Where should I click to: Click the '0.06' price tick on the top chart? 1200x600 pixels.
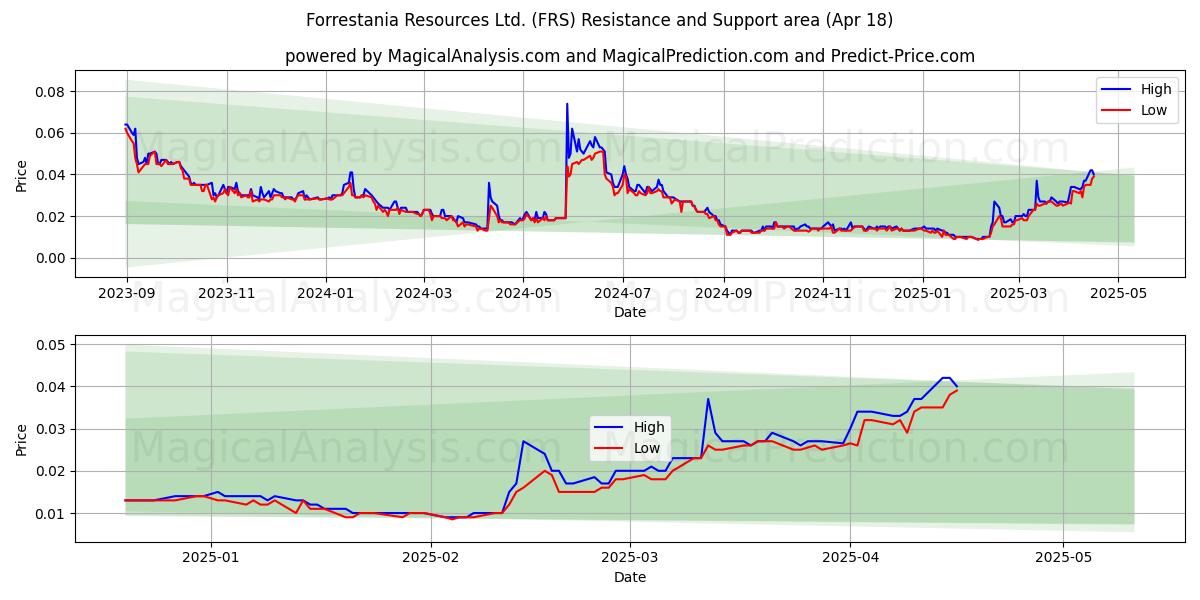click(50, 133)
